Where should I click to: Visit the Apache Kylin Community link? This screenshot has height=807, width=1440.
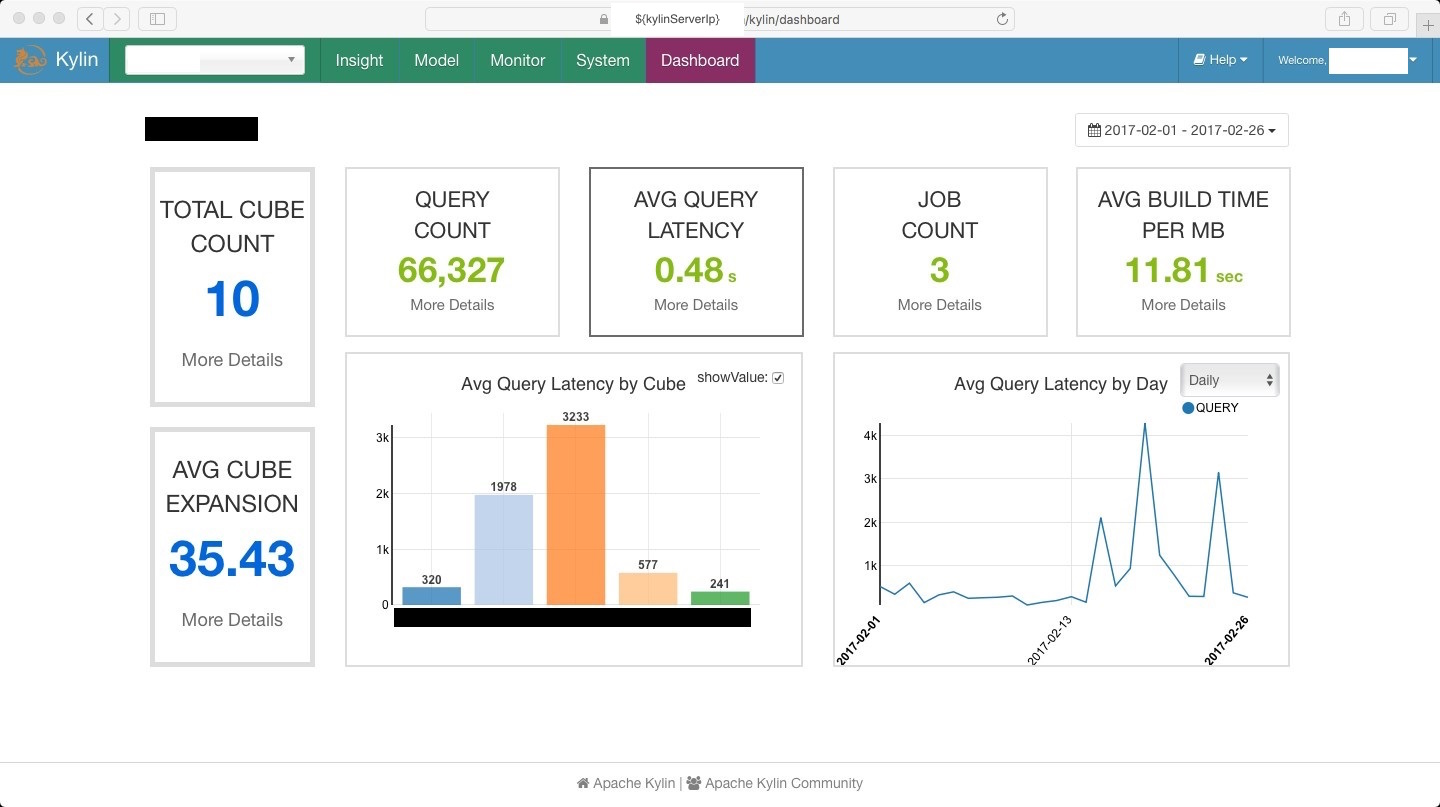click(782, 783)
